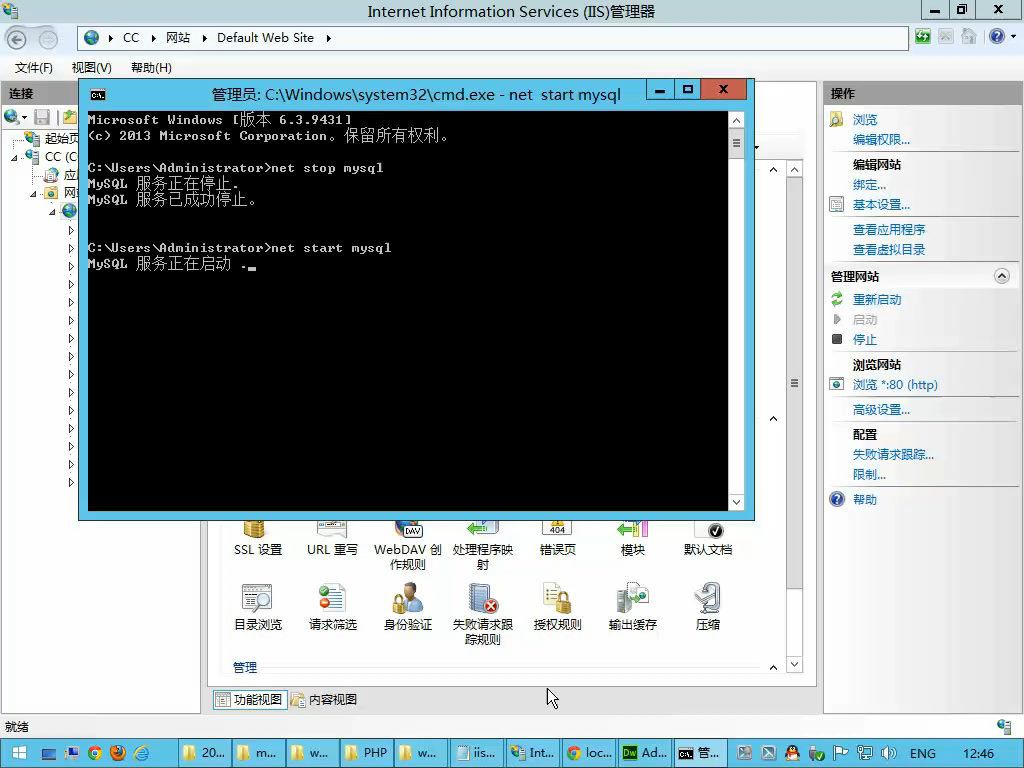Open the 请求筛选 feature
Viewport: 1024px width, 768px height.
[x=332, y=607]
